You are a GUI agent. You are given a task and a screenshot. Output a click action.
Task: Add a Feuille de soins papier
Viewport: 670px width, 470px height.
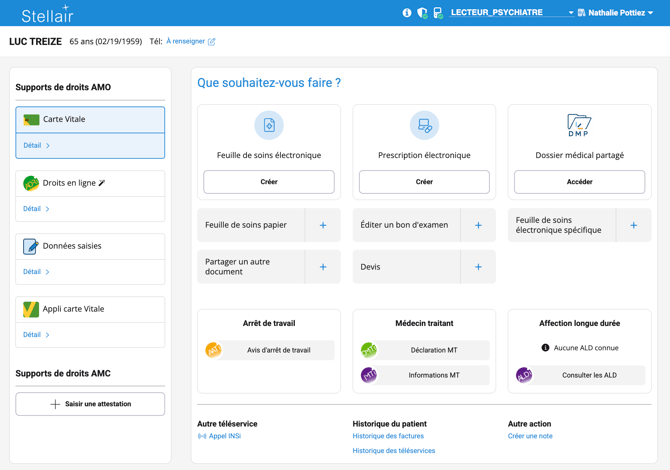click(323, 226)
